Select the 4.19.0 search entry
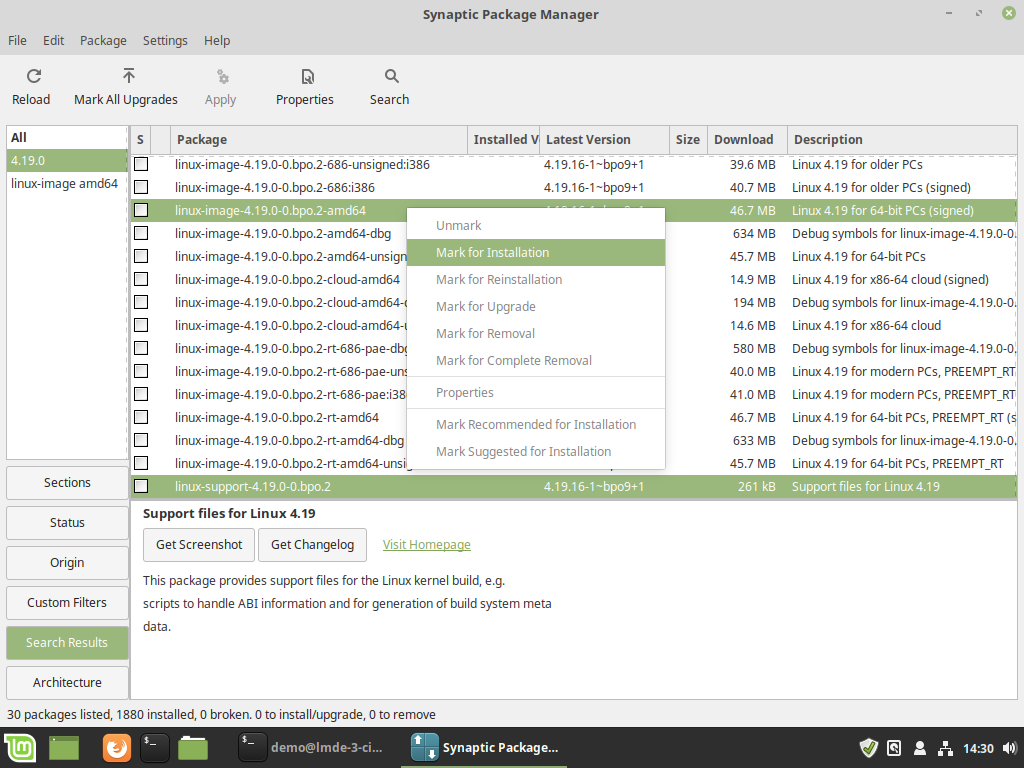The height and width of the screenshot is (768, 1024). [x=67, y=161]
